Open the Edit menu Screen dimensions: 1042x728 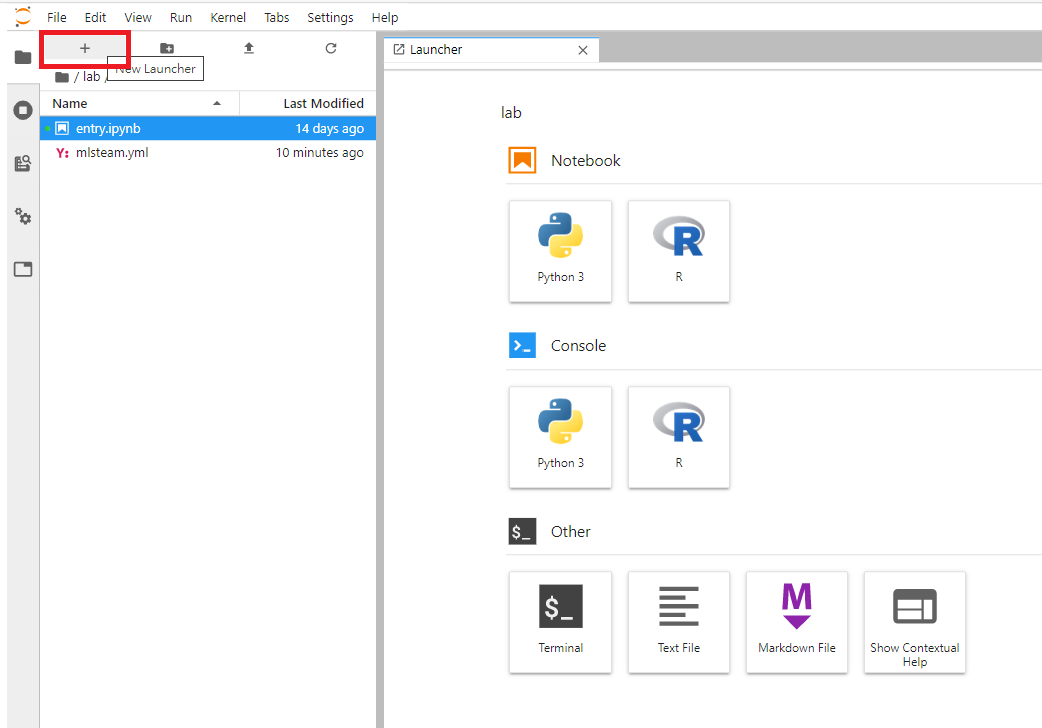[x=95, y=17]
